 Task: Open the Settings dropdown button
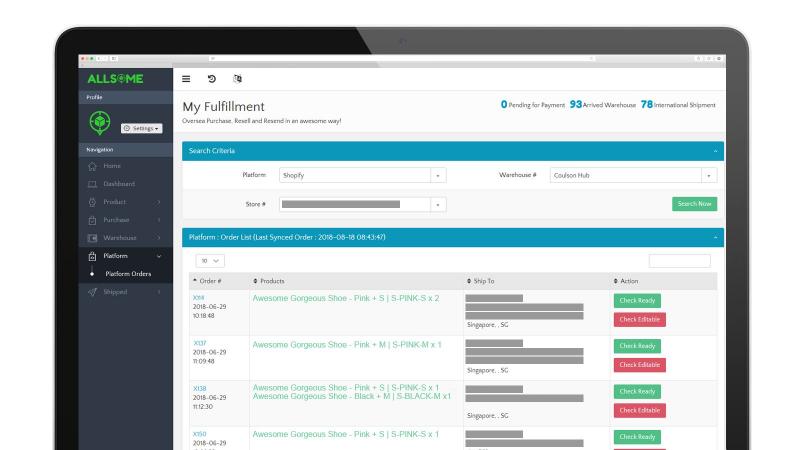142,129
